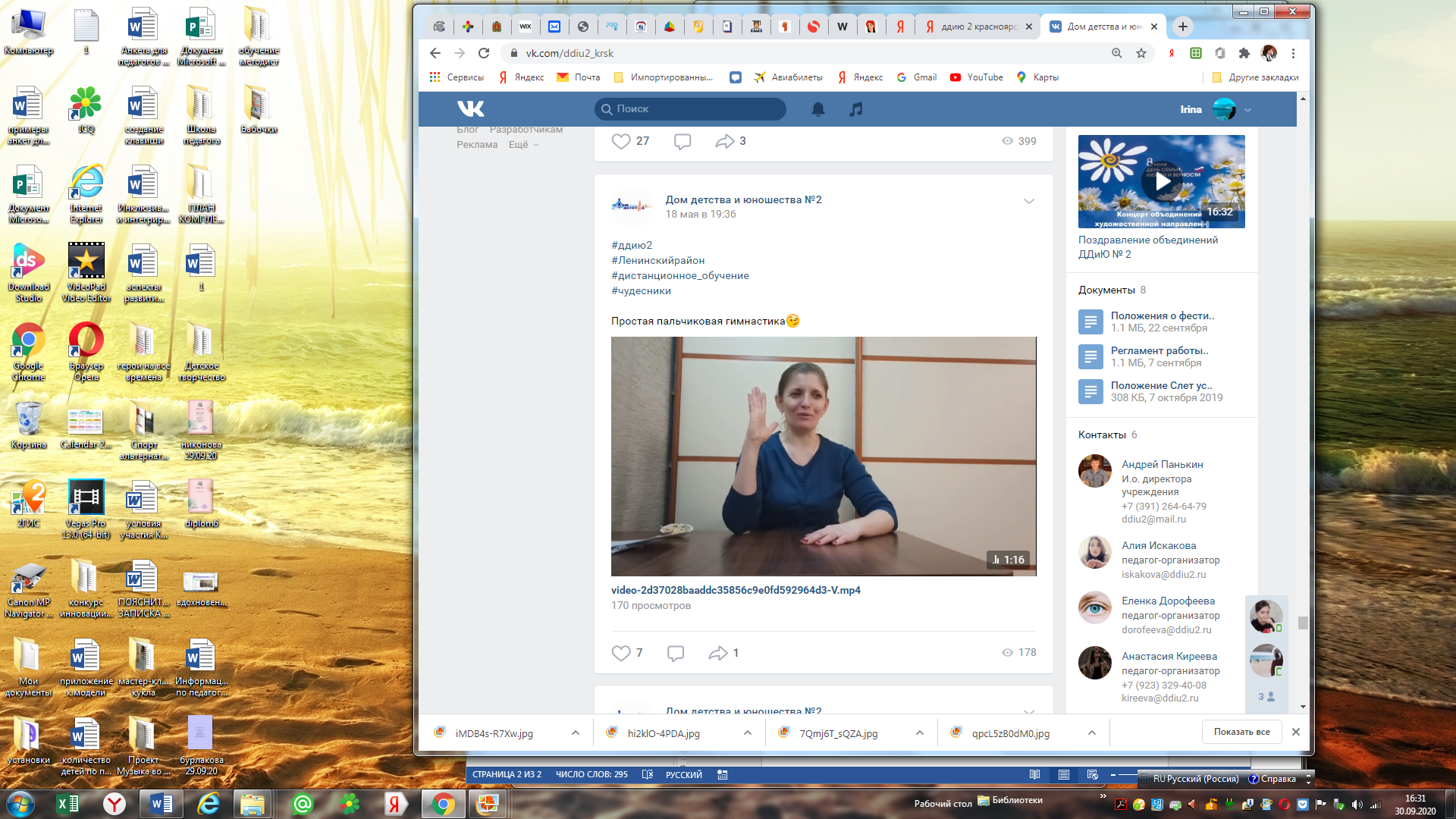Open Excel from the Windows taskbar
The height and width of the screenshot is (819, 1456).
(67, 804)
